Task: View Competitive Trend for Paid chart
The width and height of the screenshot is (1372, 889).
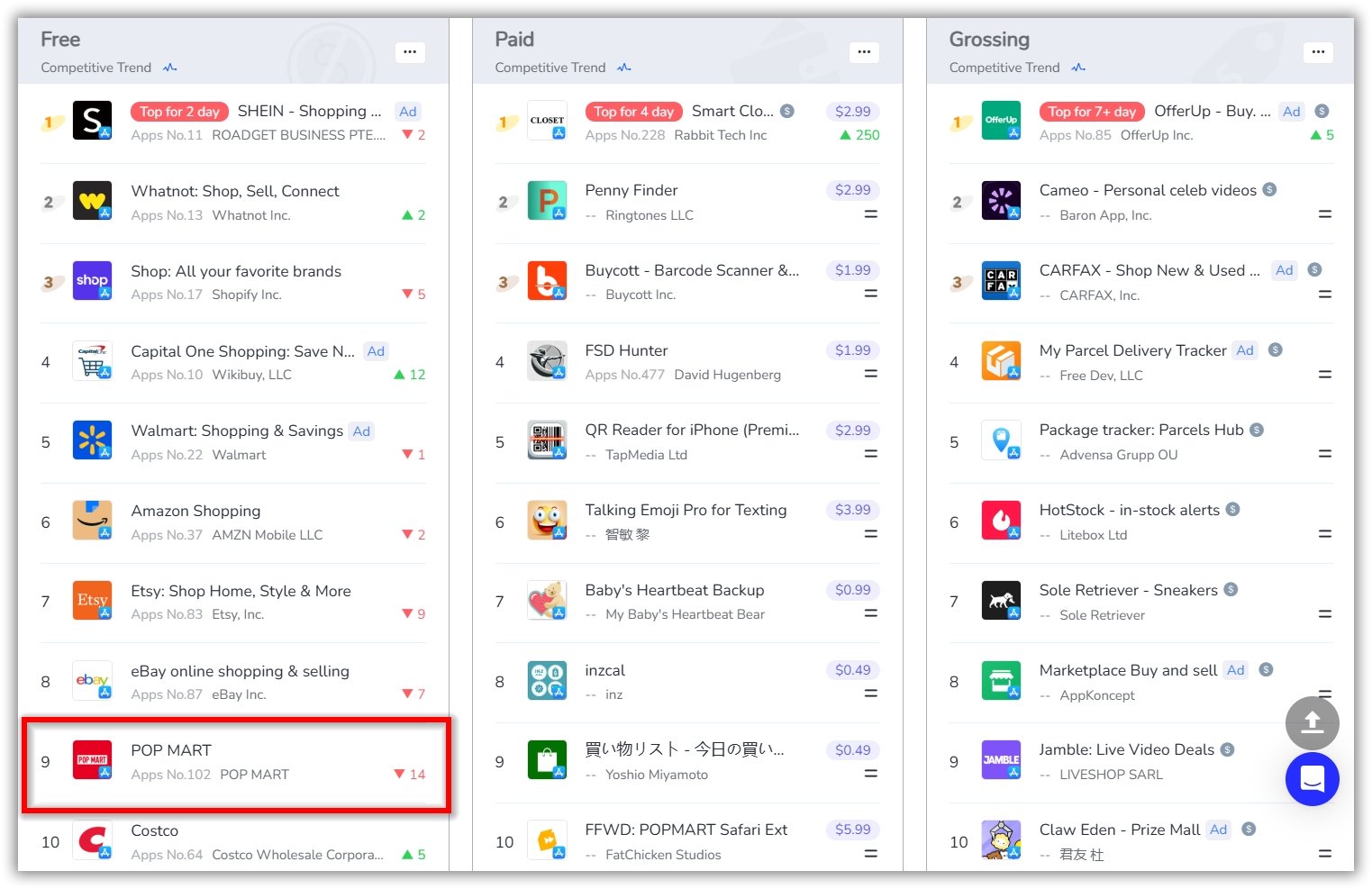Action: [x=562, y=68]
